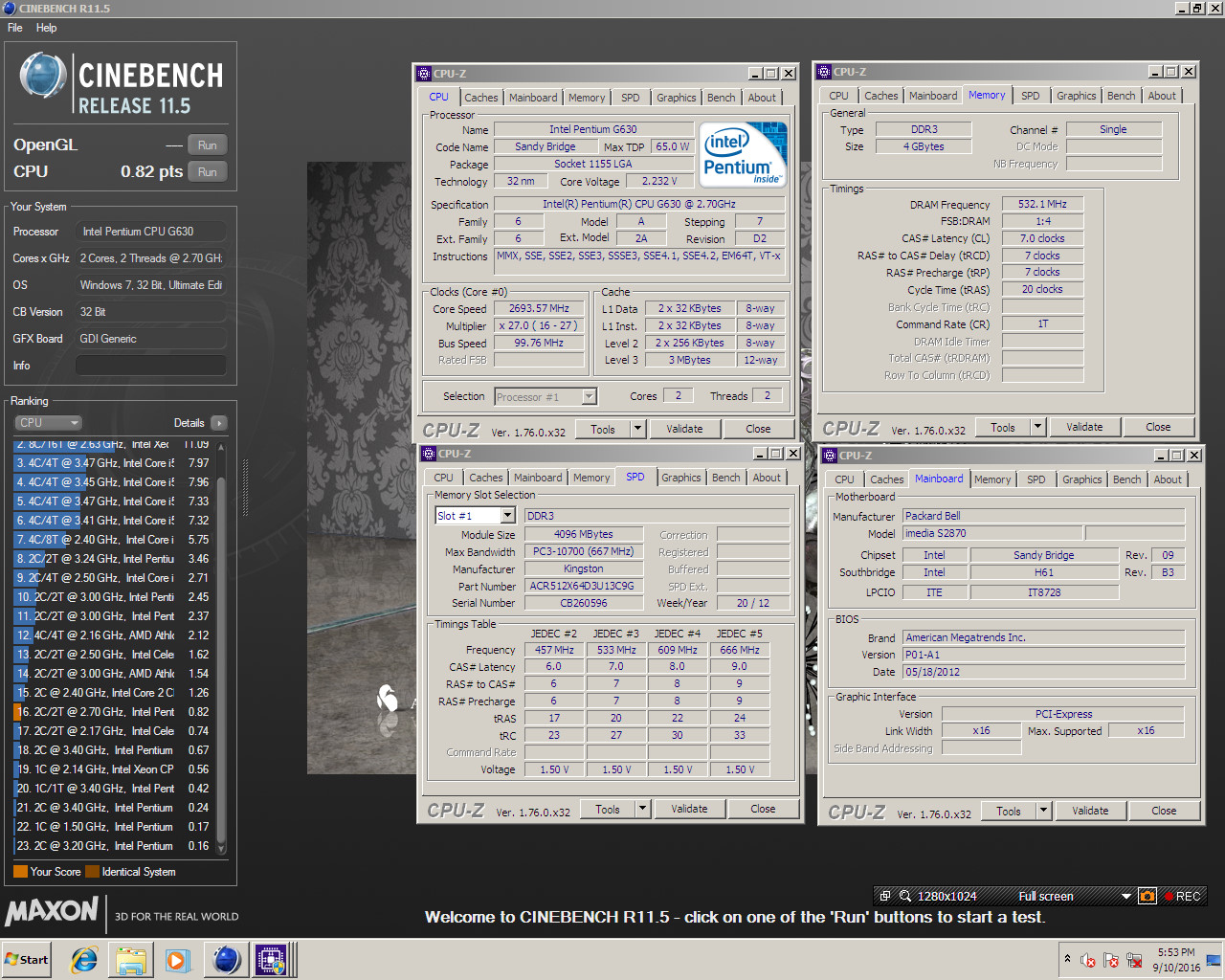Viewport: 1225px width, 980px height.
Task: Click Close in the Mainboard tab window
Action: (1164, 811)
